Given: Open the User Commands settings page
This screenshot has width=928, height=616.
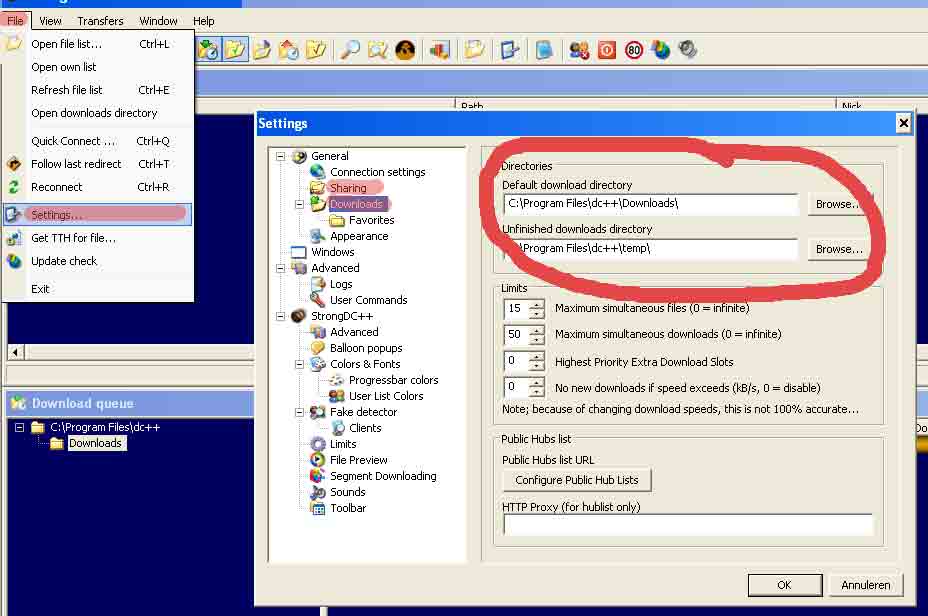Looking at the screenshot, I should coord(369,300).
